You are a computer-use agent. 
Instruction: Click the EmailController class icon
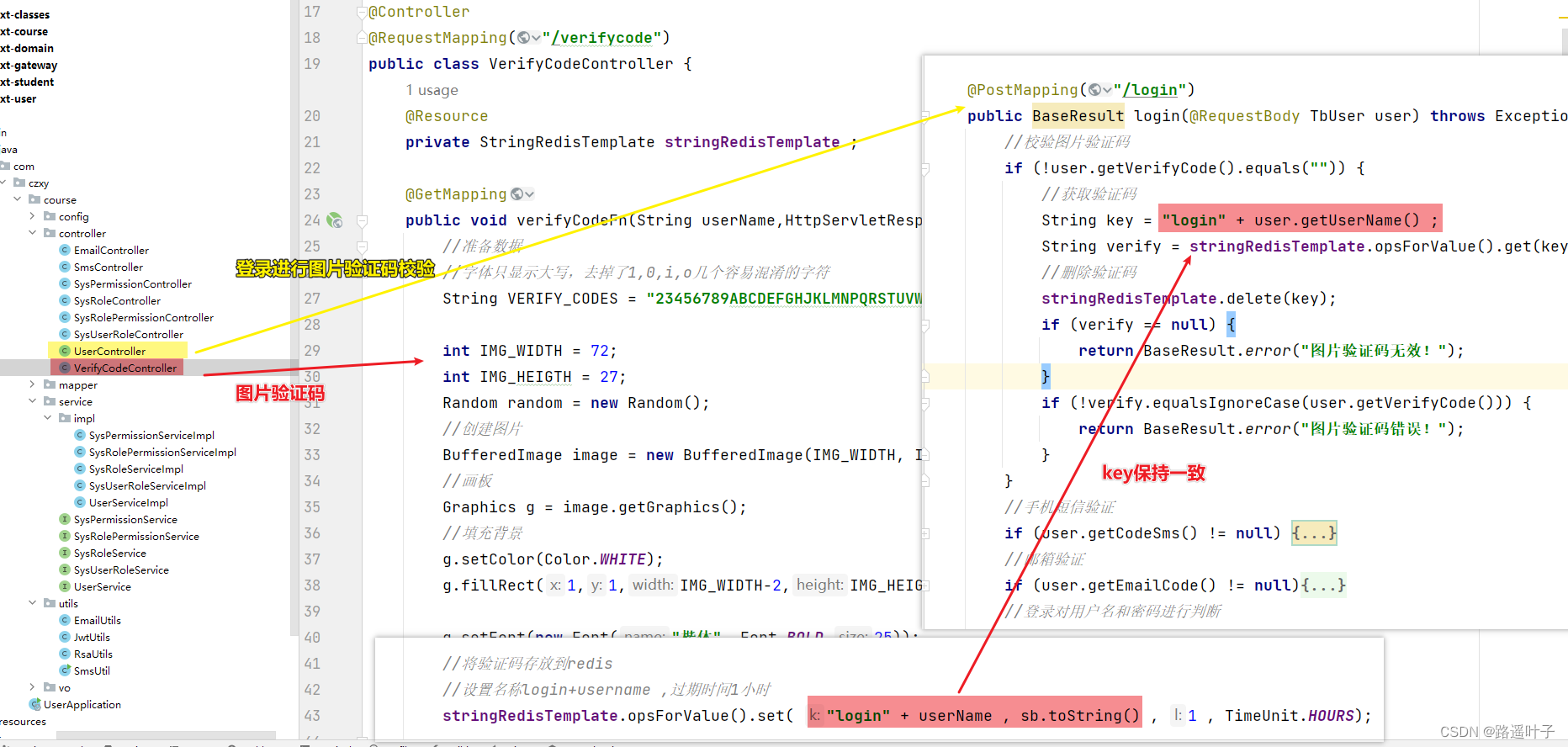point(65,250)
